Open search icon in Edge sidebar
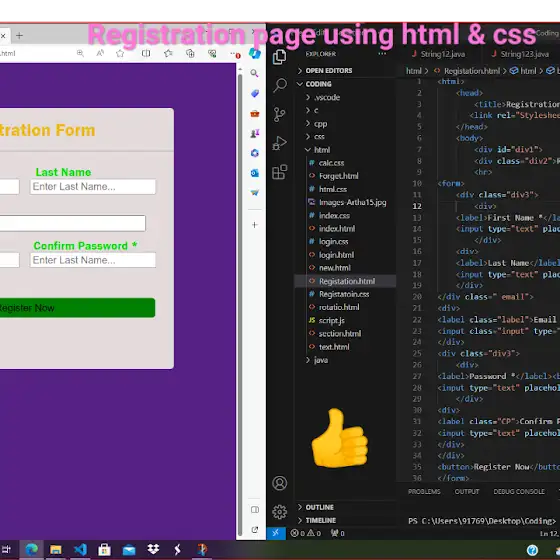 [254, 73]
